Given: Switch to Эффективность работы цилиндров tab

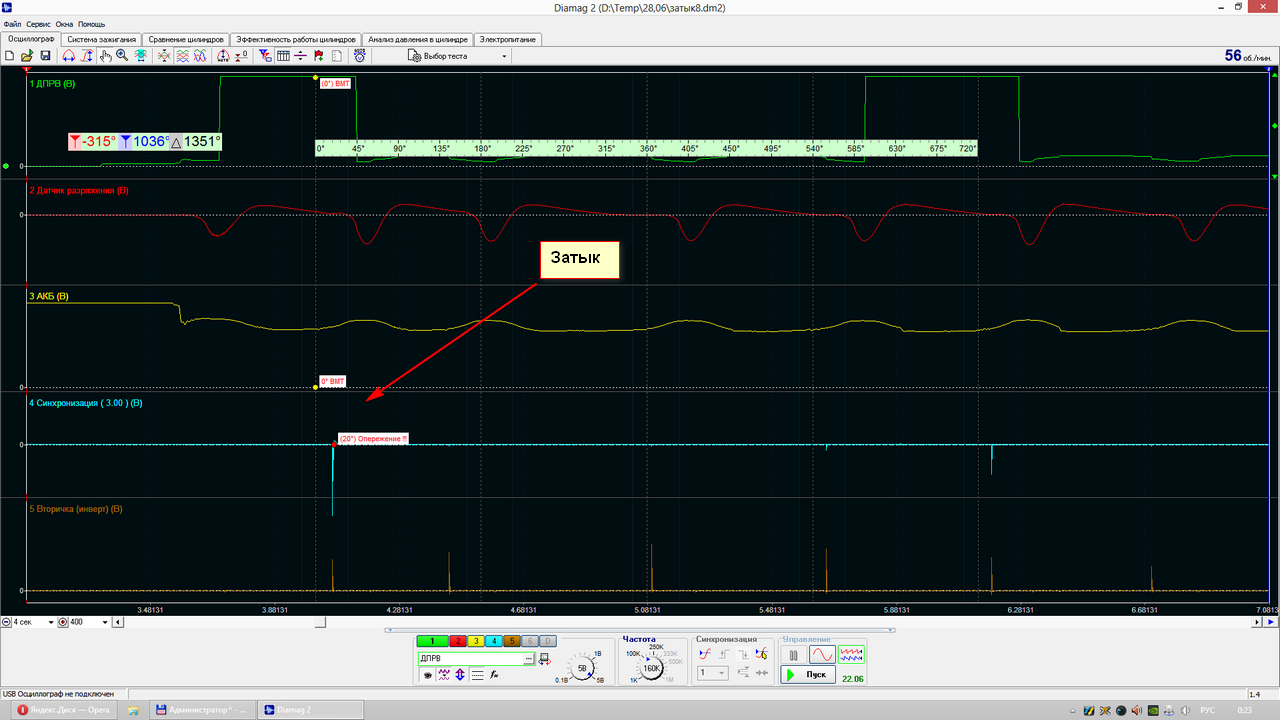Looking at the screenshot, I should [295, 39].
